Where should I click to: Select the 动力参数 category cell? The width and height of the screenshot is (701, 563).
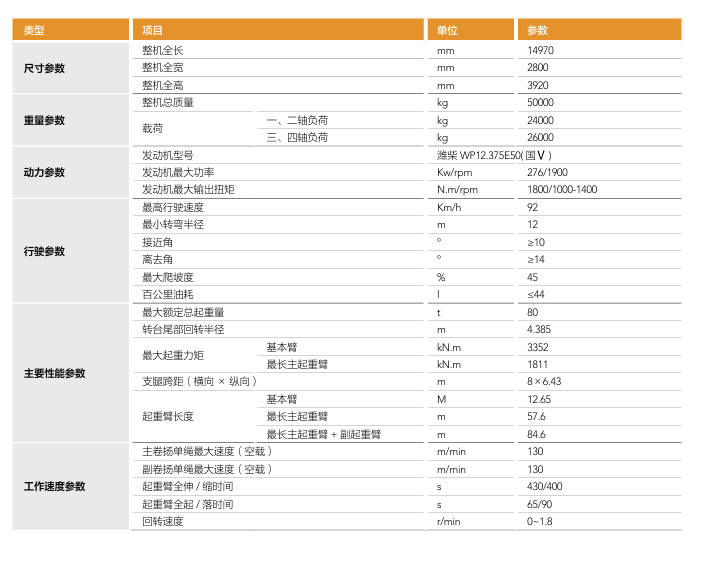71,172
